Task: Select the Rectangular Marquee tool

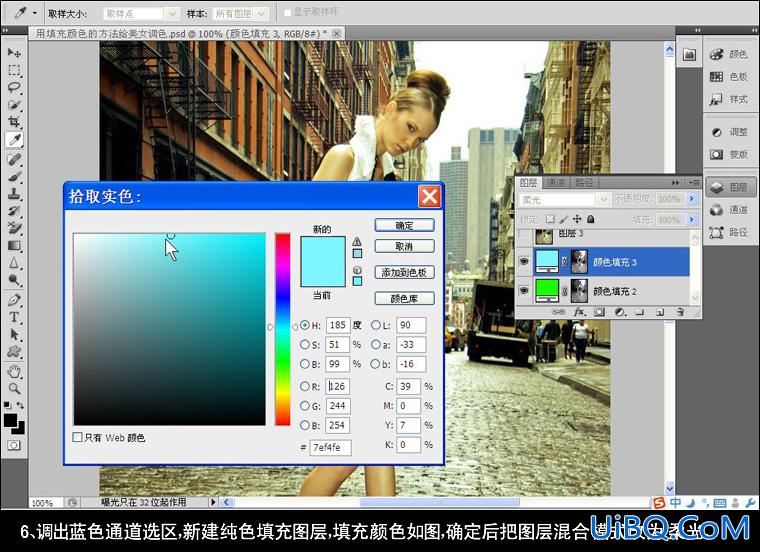Action: [14, 70]
